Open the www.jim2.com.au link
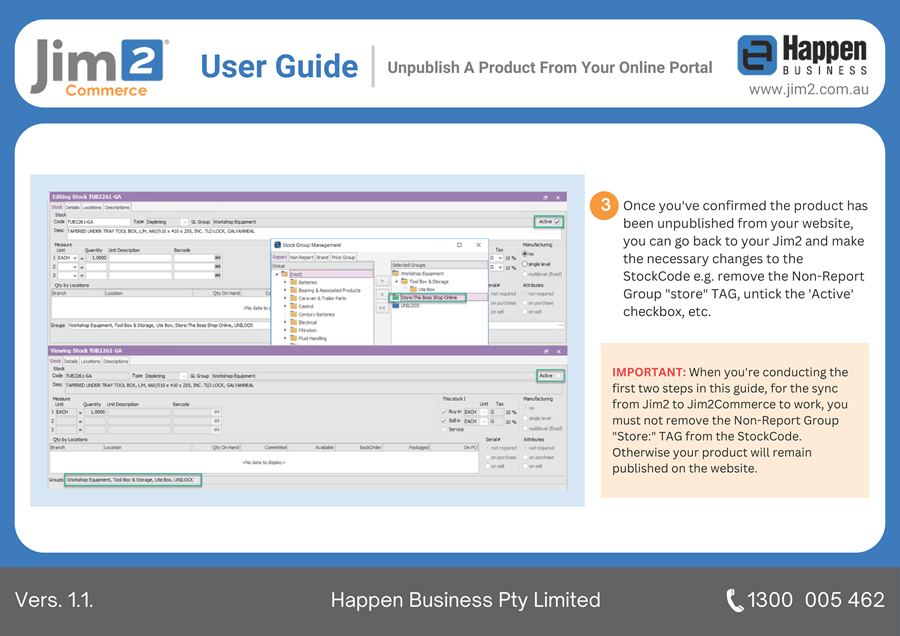The width and height of the screenshot is (900, 636). (x=808, y=90)
